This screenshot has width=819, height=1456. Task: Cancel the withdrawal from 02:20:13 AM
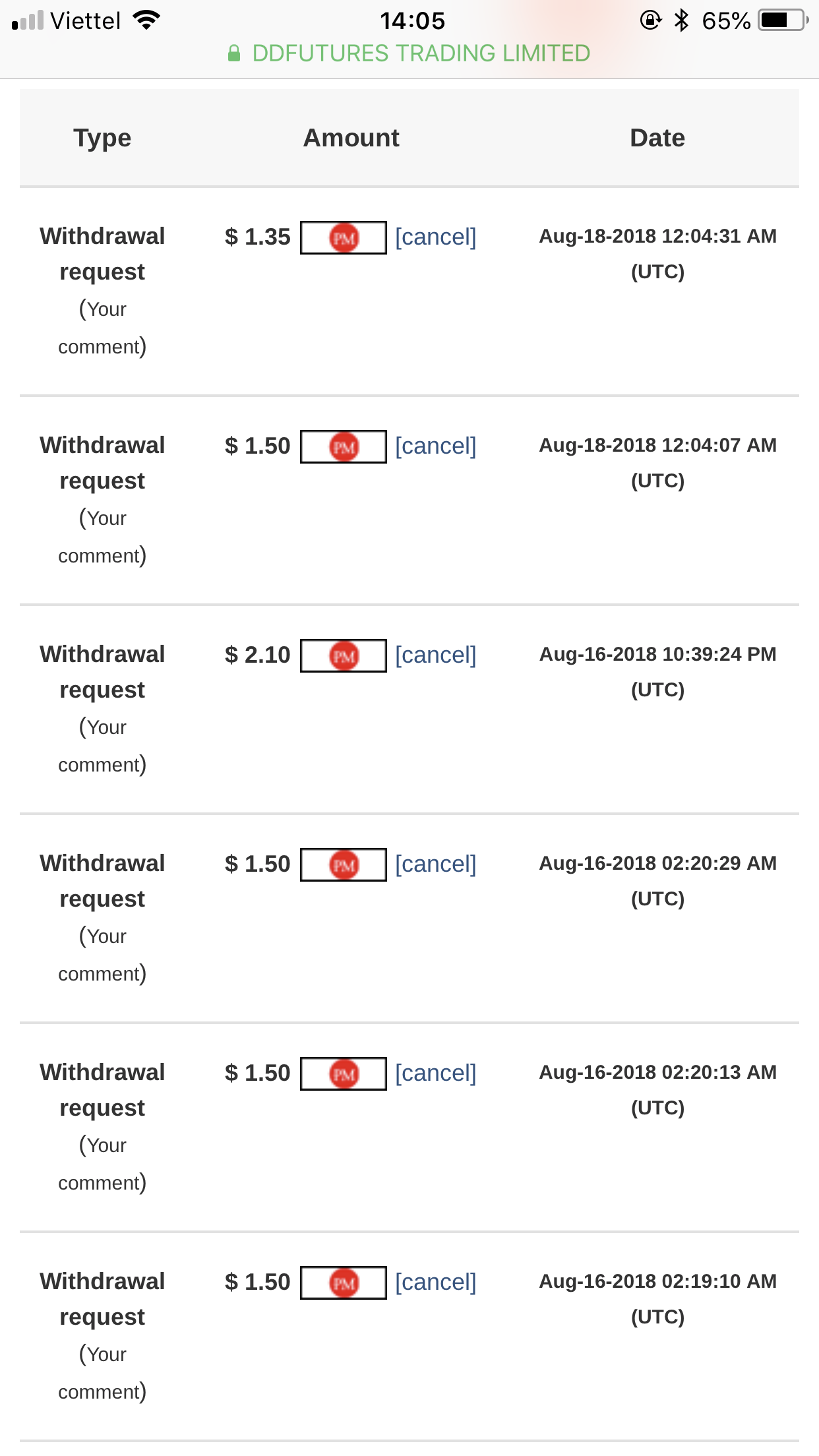(435, 1074)
